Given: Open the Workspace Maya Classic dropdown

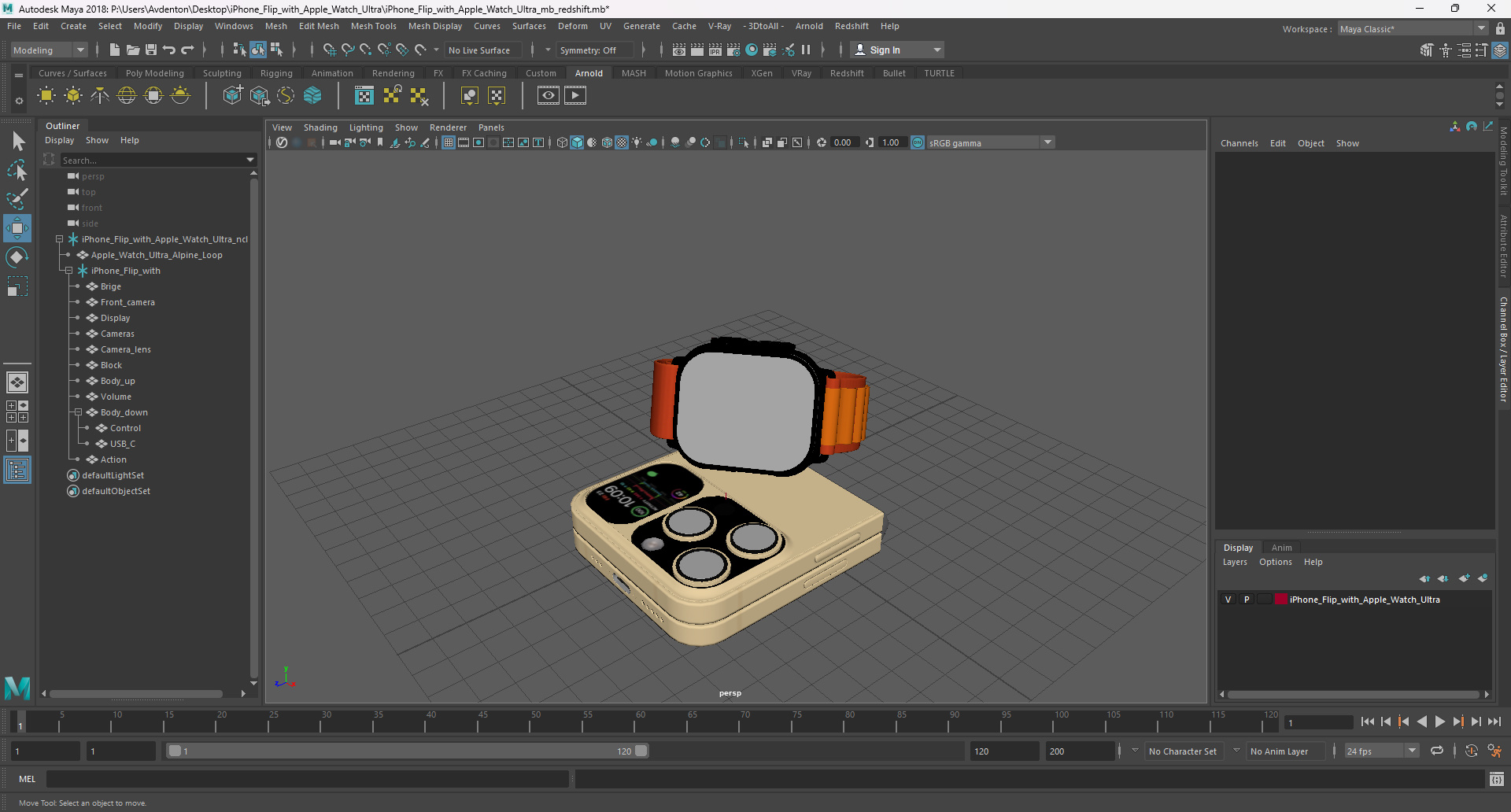Looking at the screenshot, I should (x=1413, y=29).
